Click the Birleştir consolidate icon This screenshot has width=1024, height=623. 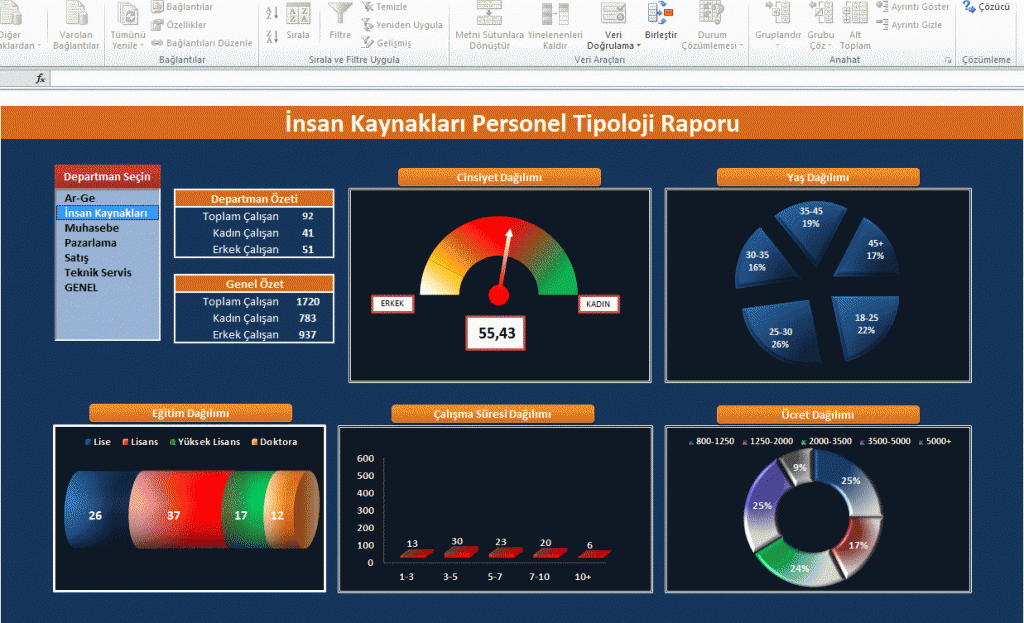point(660,14)
